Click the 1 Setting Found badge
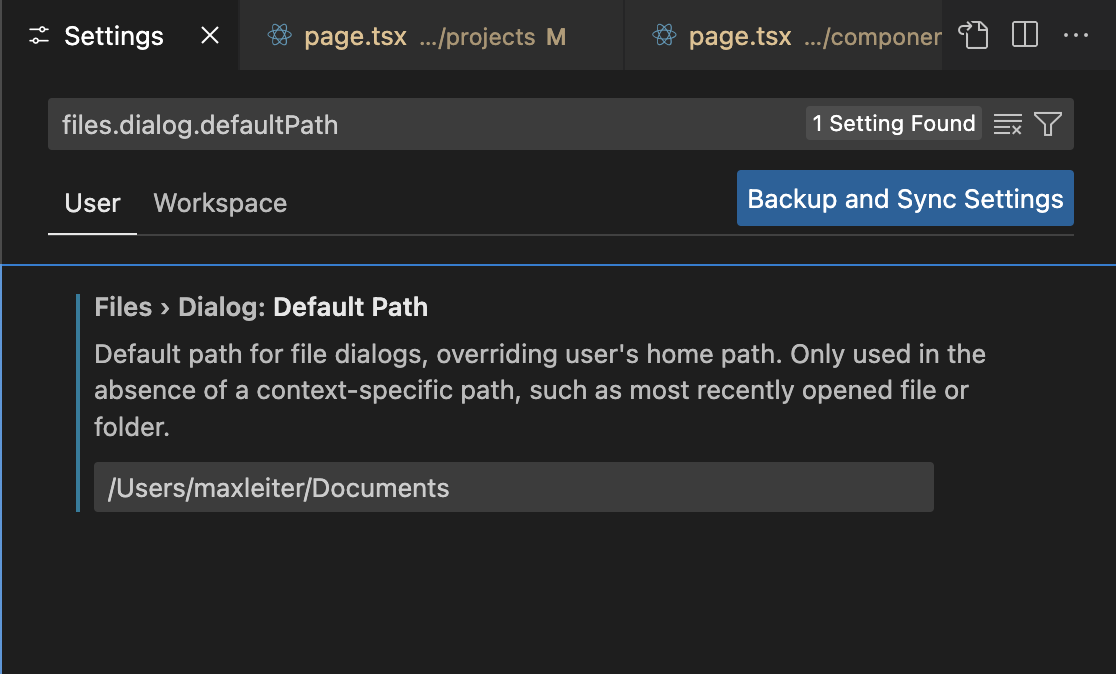The image size is (1116, 674). point(892,123)
